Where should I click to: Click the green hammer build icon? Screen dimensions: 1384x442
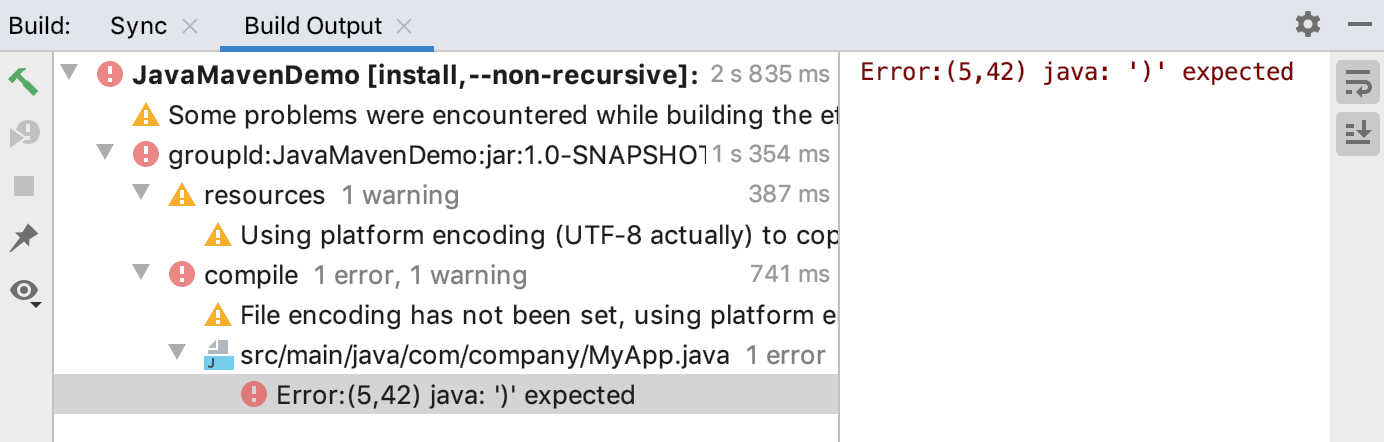(23, 80)
